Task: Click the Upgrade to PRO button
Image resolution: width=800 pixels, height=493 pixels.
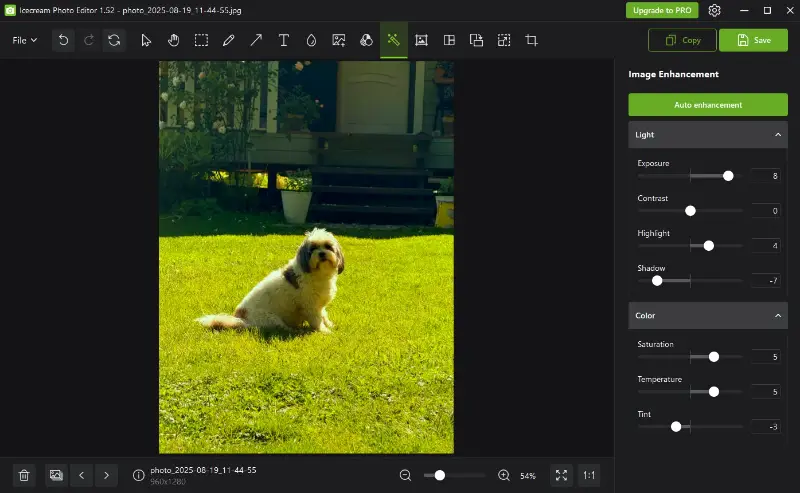Action: (x=662, y=10)
